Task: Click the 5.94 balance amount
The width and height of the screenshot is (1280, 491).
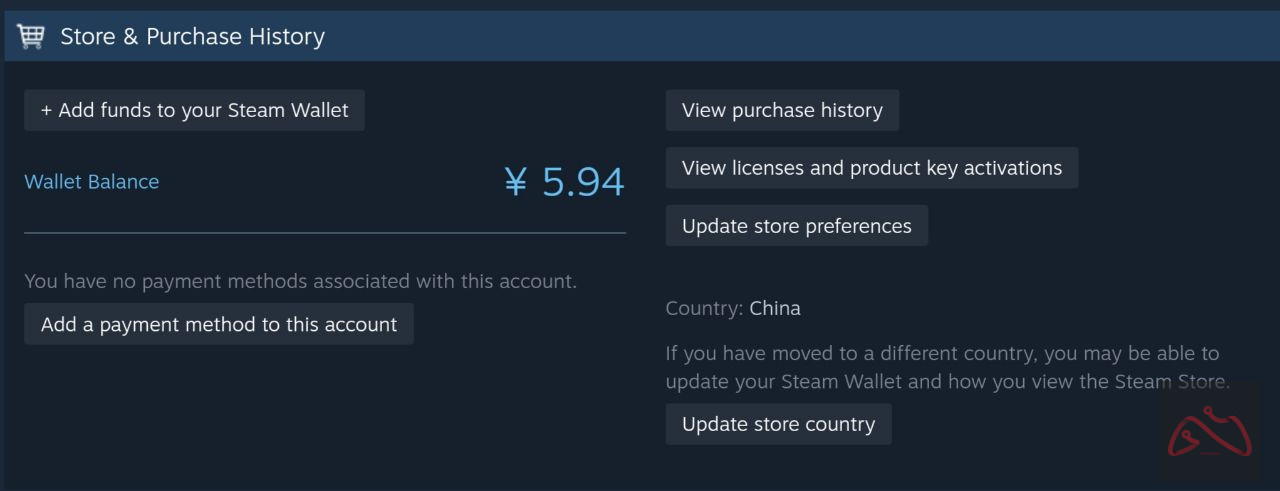Action: (583, 182)
